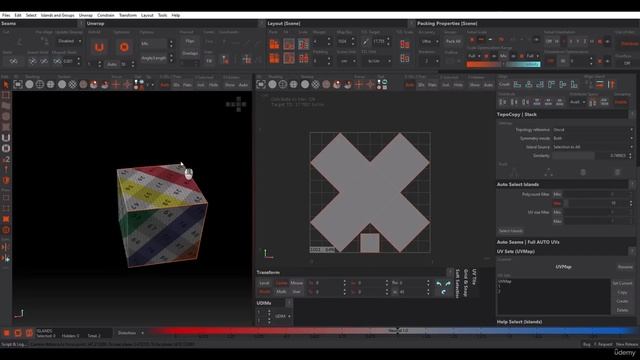
Task: Click the Delete button in UV Sets
Action: click(x=622, y=310)
